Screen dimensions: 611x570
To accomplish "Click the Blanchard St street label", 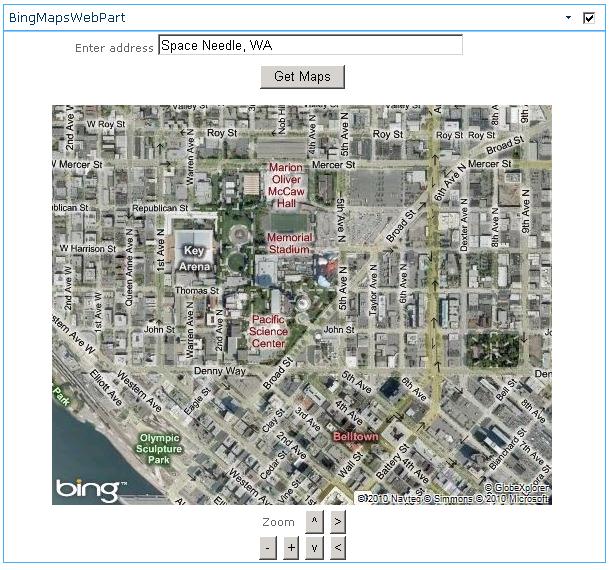I will [x=508, y=448].
